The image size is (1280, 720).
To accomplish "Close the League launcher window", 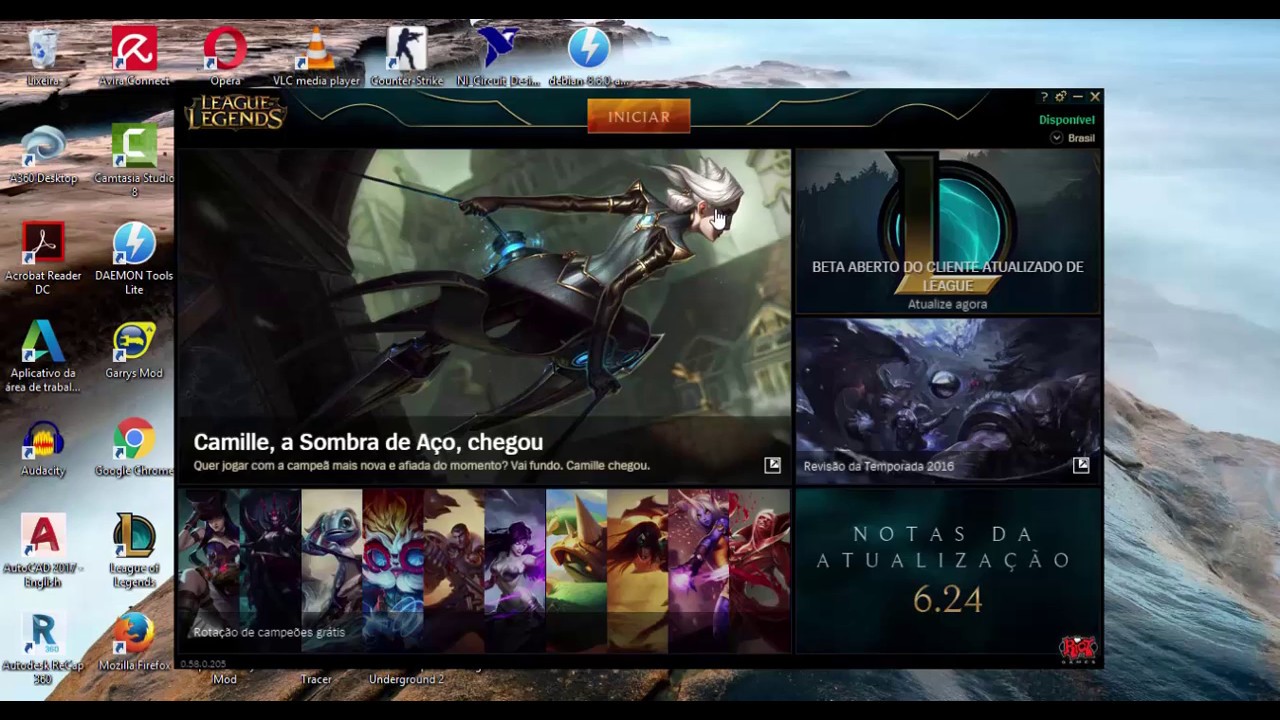I will (1095, 97).
